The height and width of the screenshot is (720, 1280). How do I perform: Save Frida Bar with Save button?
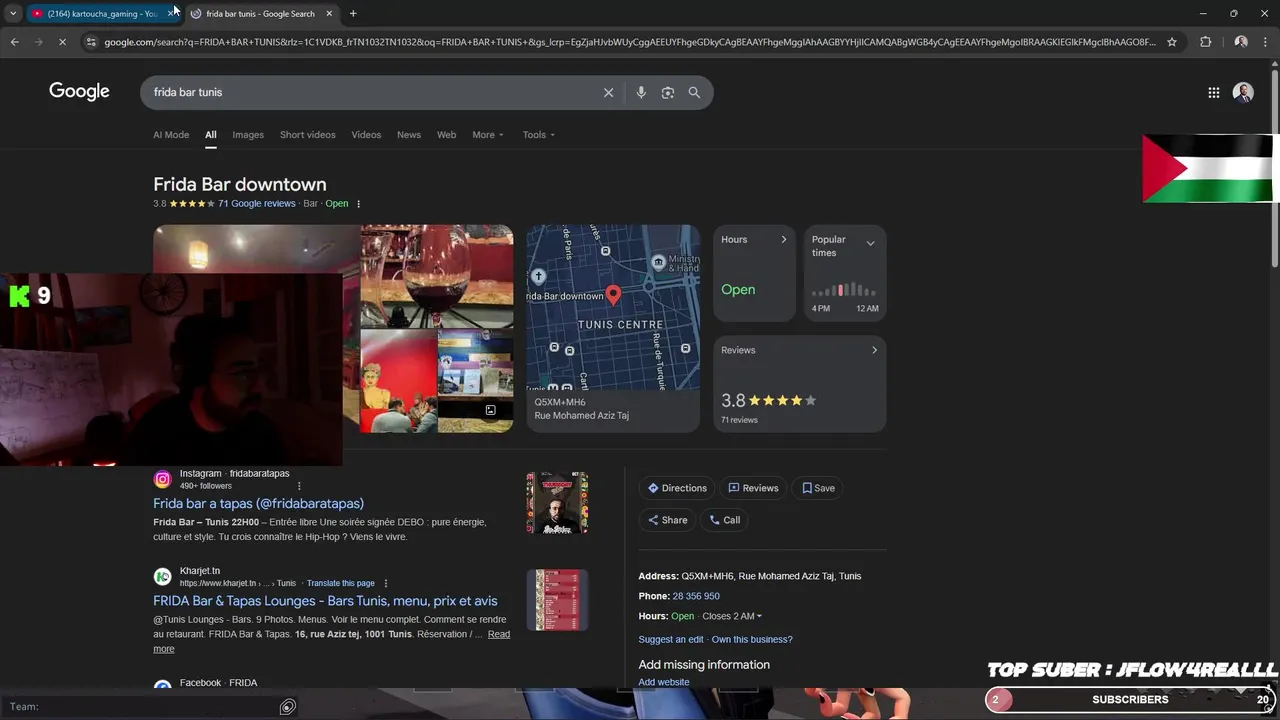click(x=818, y=488)
